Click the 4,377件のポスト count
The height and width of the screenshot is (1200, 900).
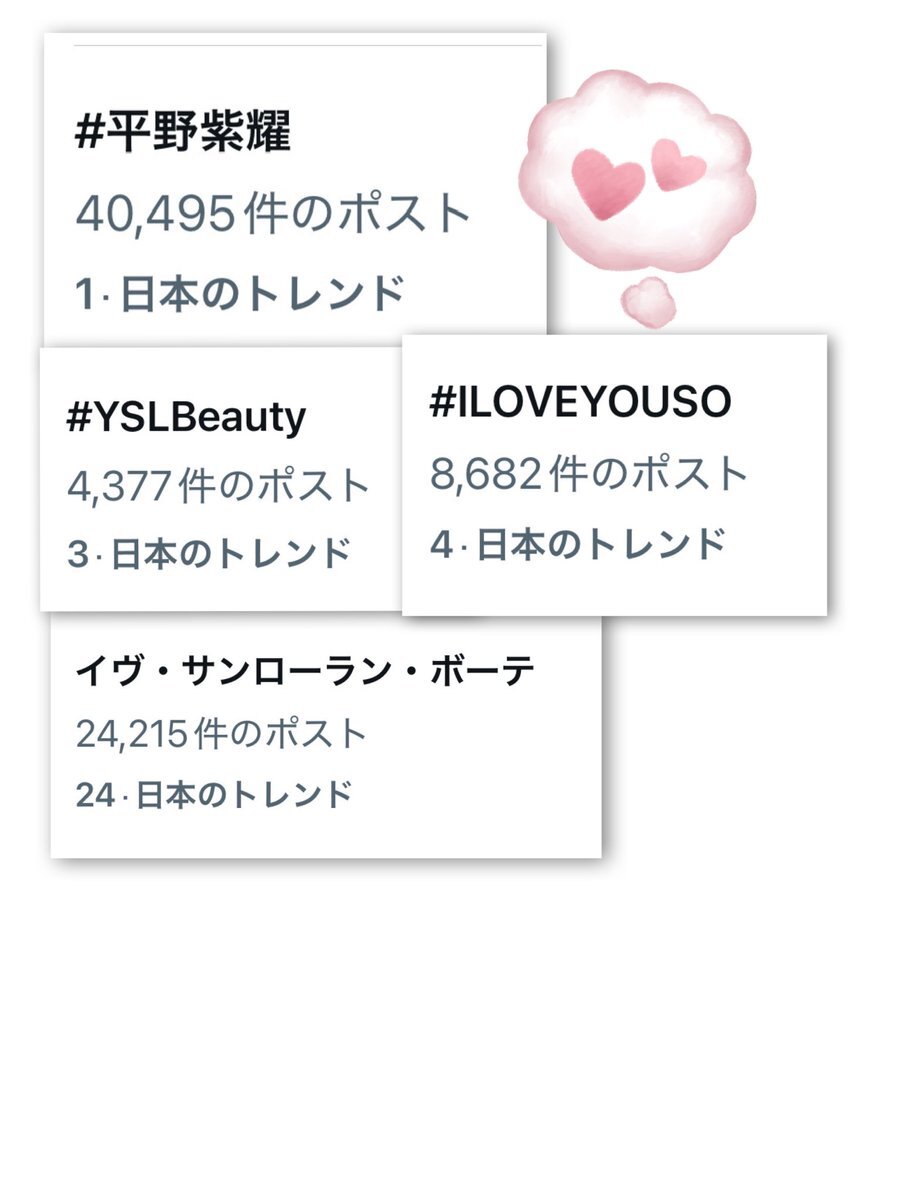219,487
